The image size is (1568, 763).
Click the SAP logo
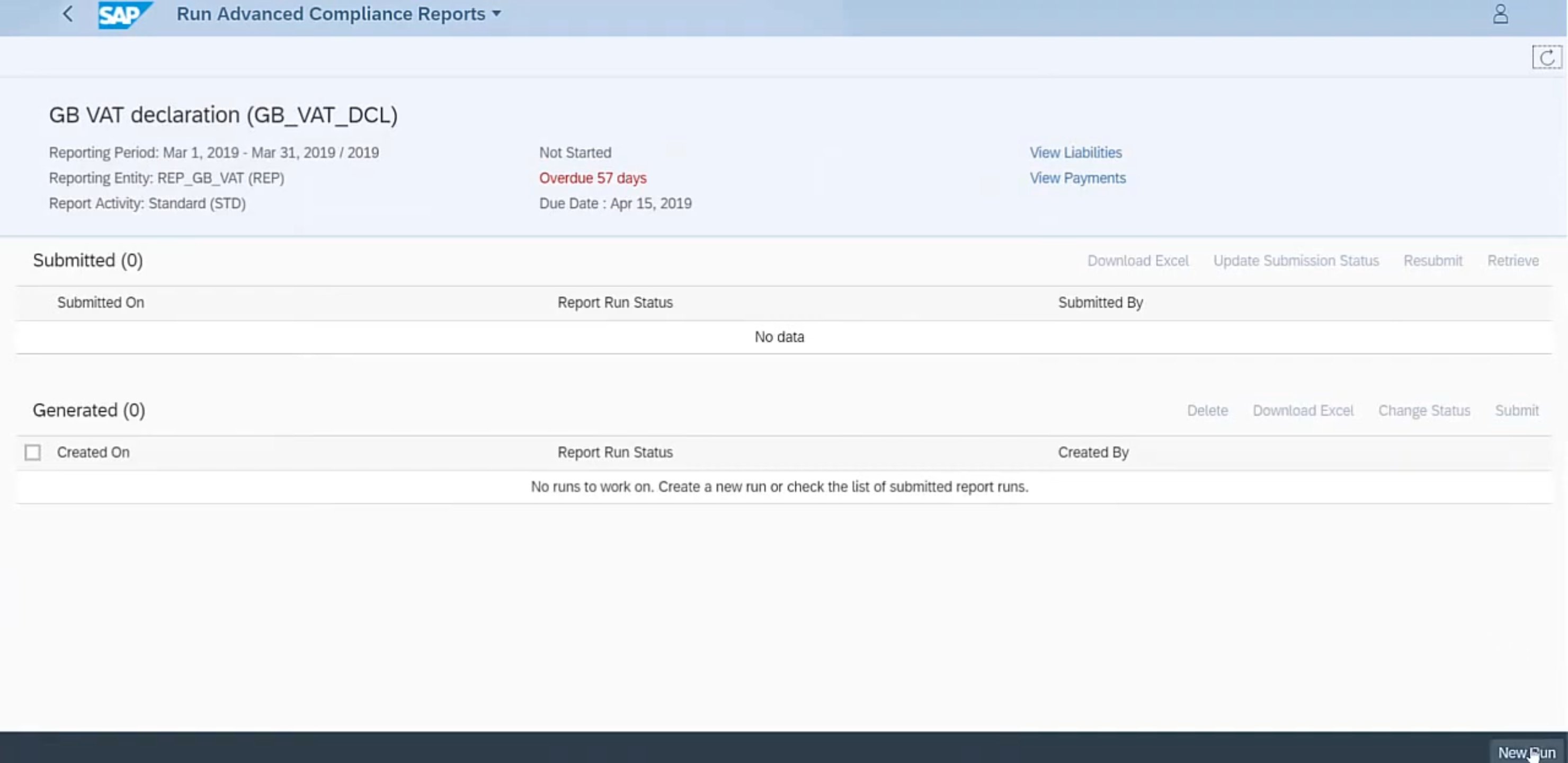(x=123, y=15)
